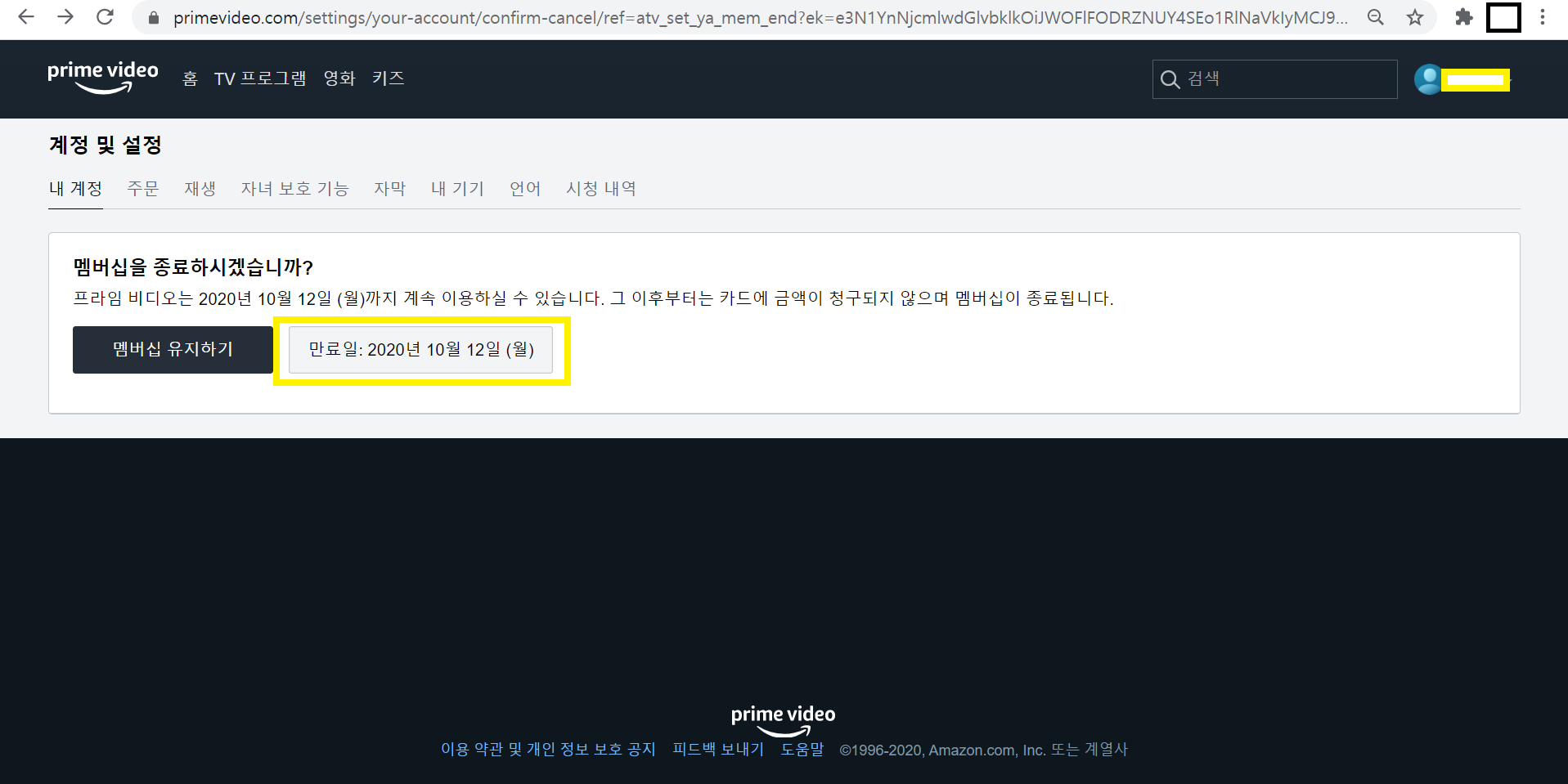The height and width of the screenshot is (784, 1568).
Task: Reload the page with refresh icon
Action: 105,17
